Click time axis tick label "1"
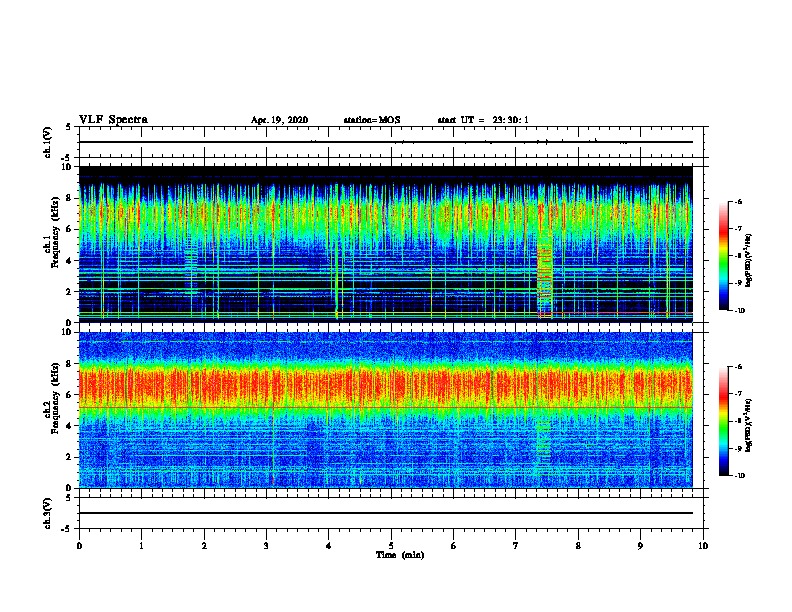Viewport: 792px width, 612px height. coord(141,546)
